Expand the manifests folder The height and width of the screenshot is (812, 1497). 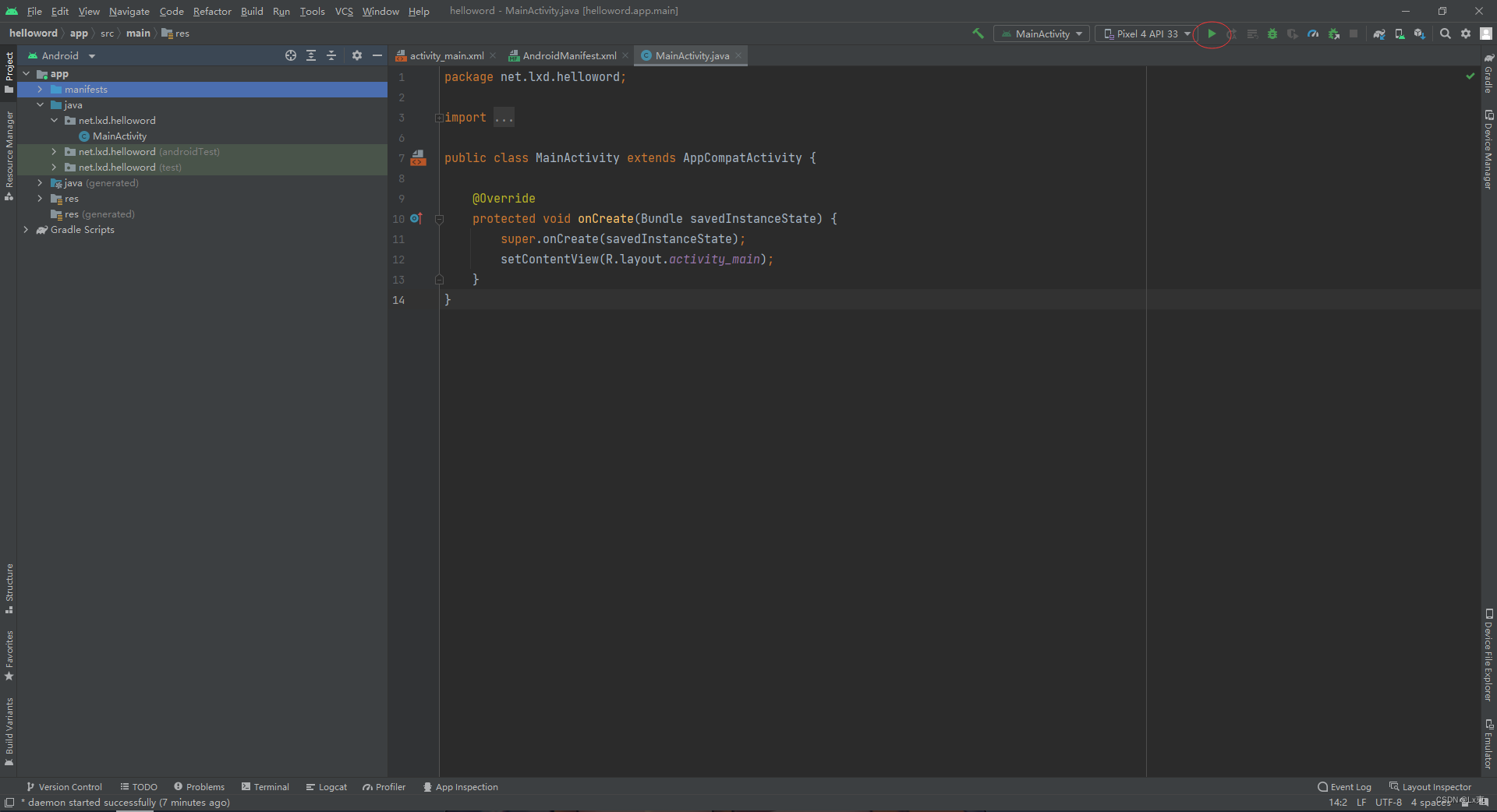coord(40,90)
